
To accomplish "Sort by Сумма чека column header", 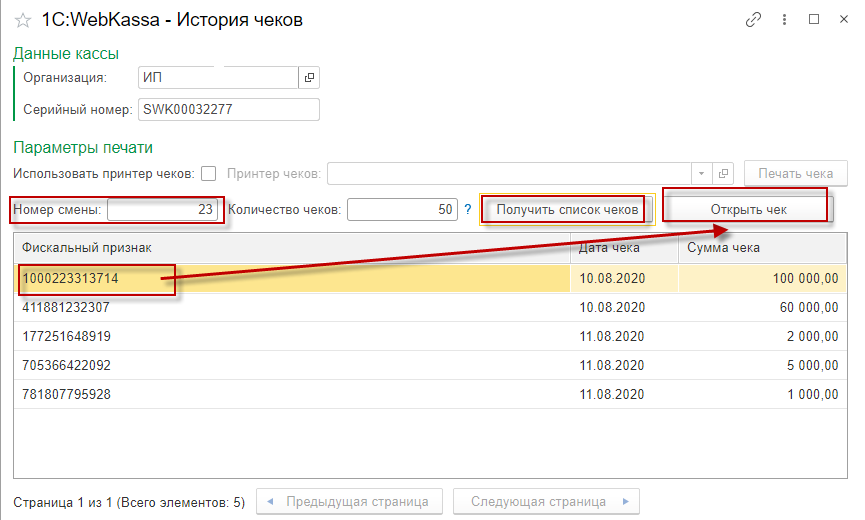I will click(762, 248).
